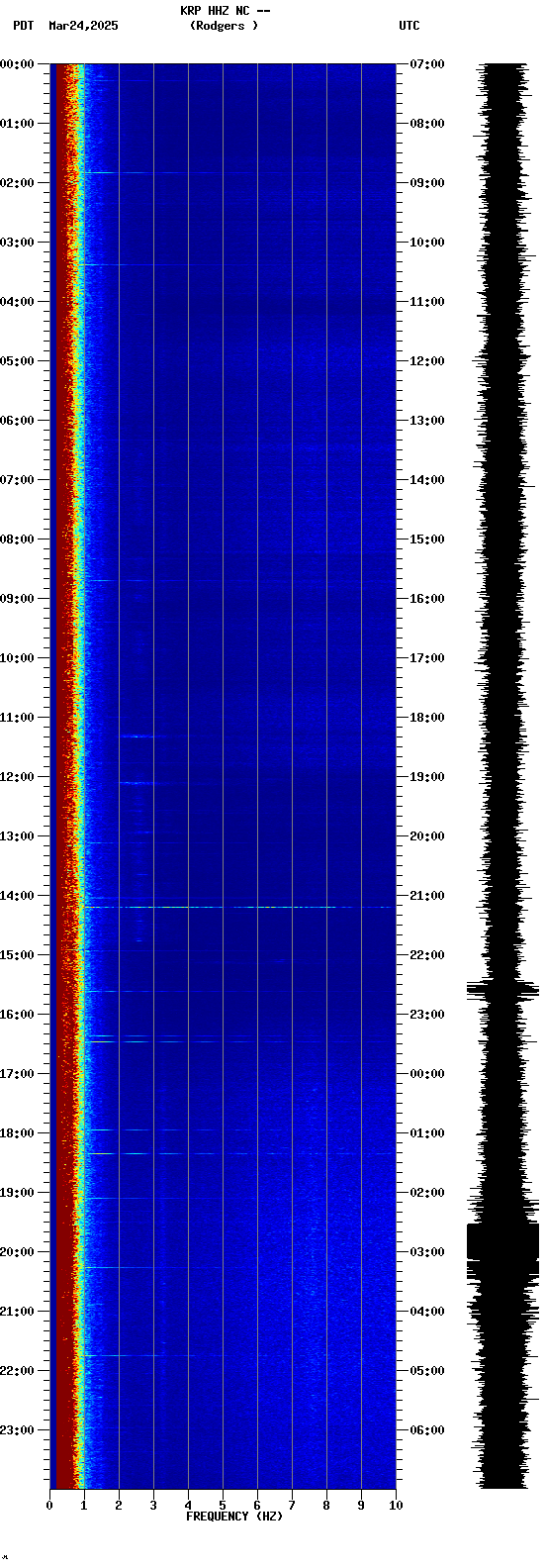Click the 10 Hz frequency tick label

[396, 1506]
